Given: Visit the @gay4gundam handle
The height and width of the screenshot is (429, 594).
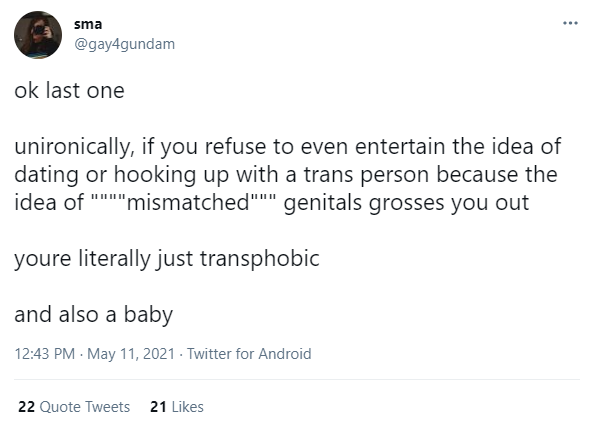Looking at the screenshot, I should pyautogui.click(x=125, y=44).
